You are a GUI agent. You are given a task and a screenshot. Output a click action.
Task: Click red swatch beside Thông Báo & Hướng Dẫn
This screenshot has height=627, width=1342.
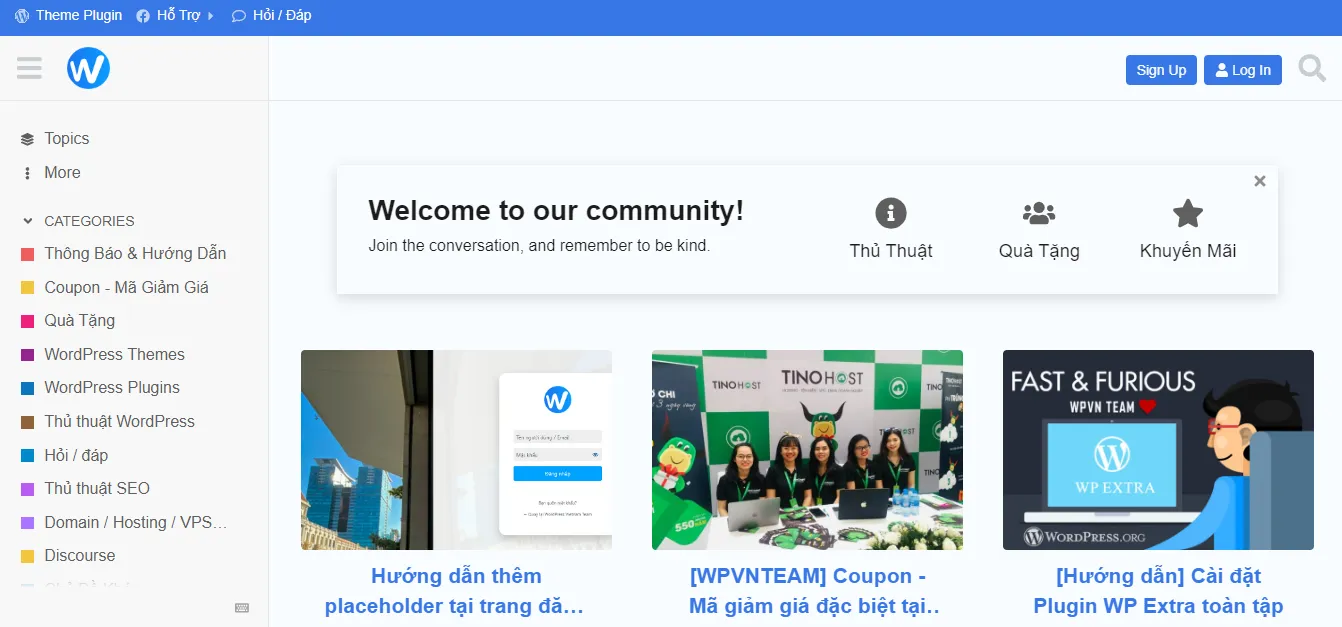click(28, 254)
